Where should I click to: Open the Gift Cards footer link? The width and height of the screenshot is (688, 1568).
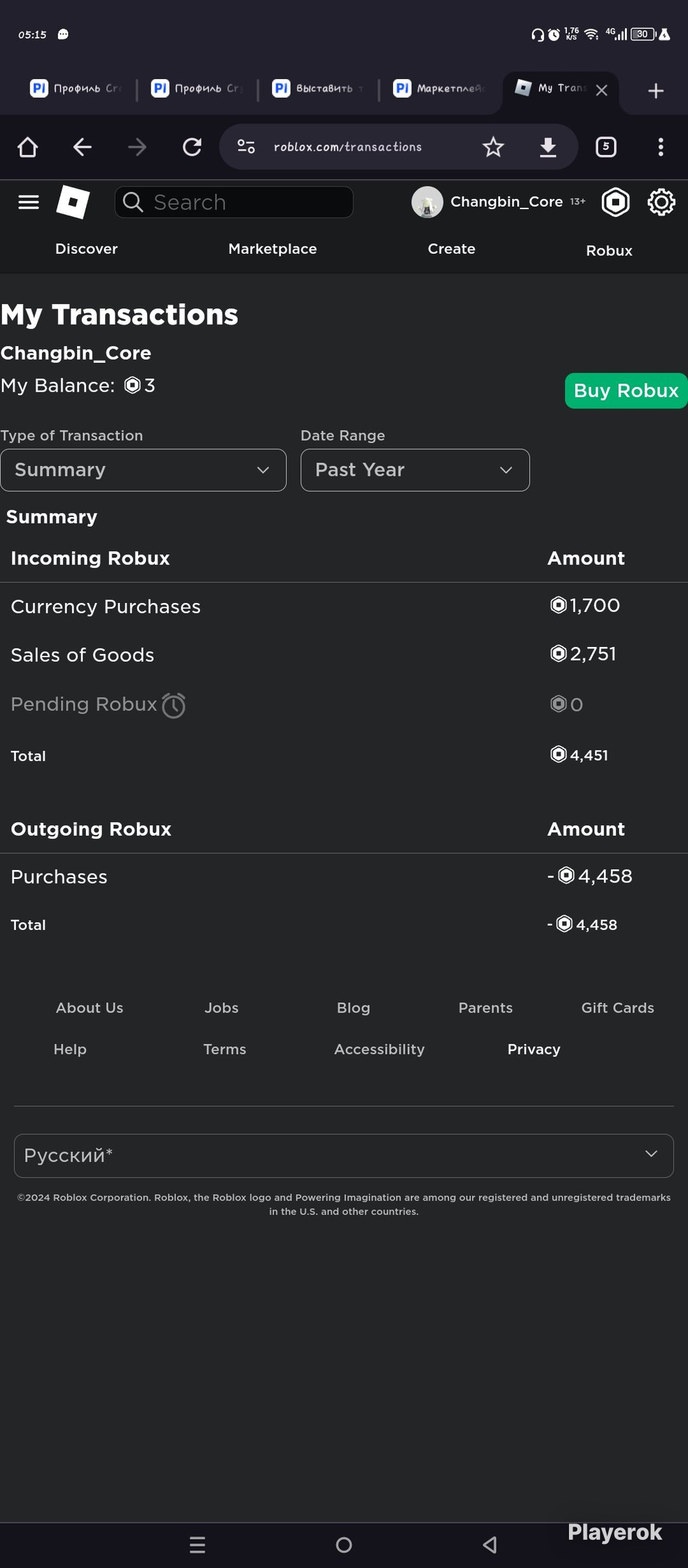click(x=617, y=1008)
